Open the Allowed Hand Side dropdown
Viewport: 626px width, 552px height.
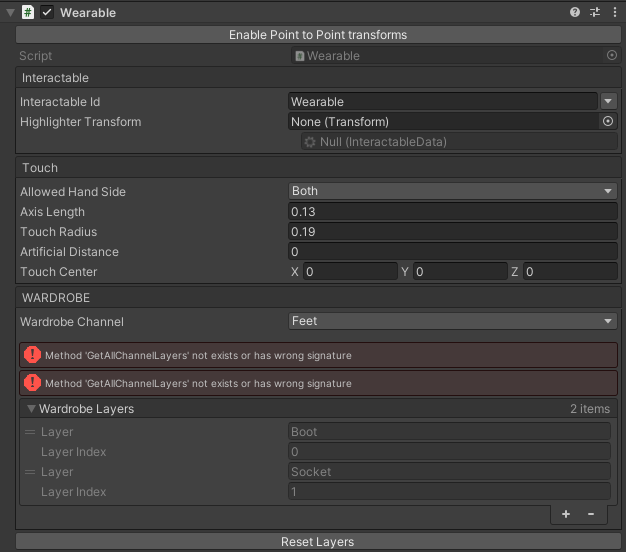pyautogui.click(x=453, y=191)
